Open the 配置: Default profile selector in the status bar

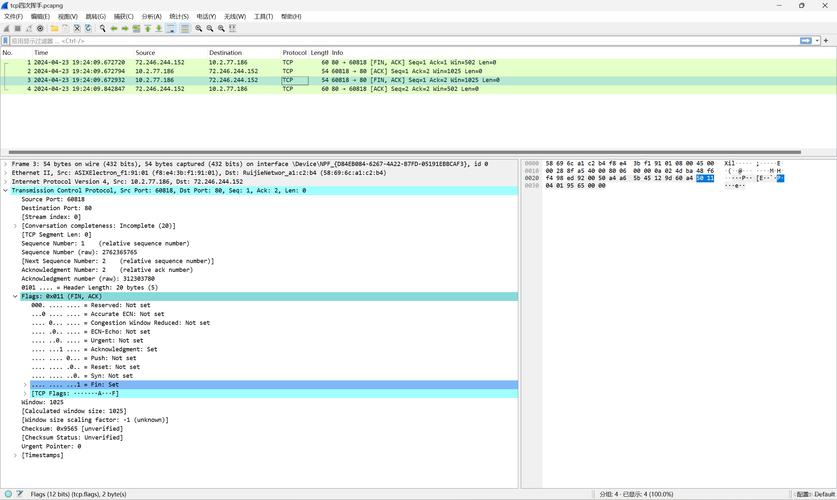point(815,494)
